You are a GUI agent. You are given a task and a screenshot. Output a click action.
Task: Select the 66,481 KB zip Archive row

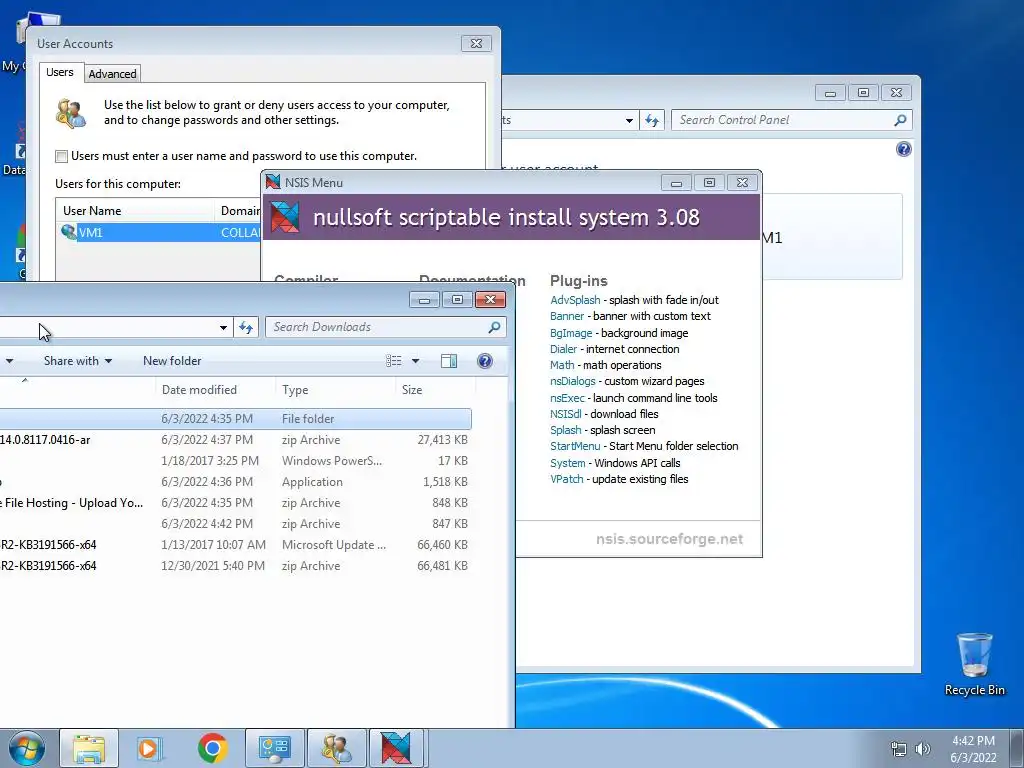(235, 566)
